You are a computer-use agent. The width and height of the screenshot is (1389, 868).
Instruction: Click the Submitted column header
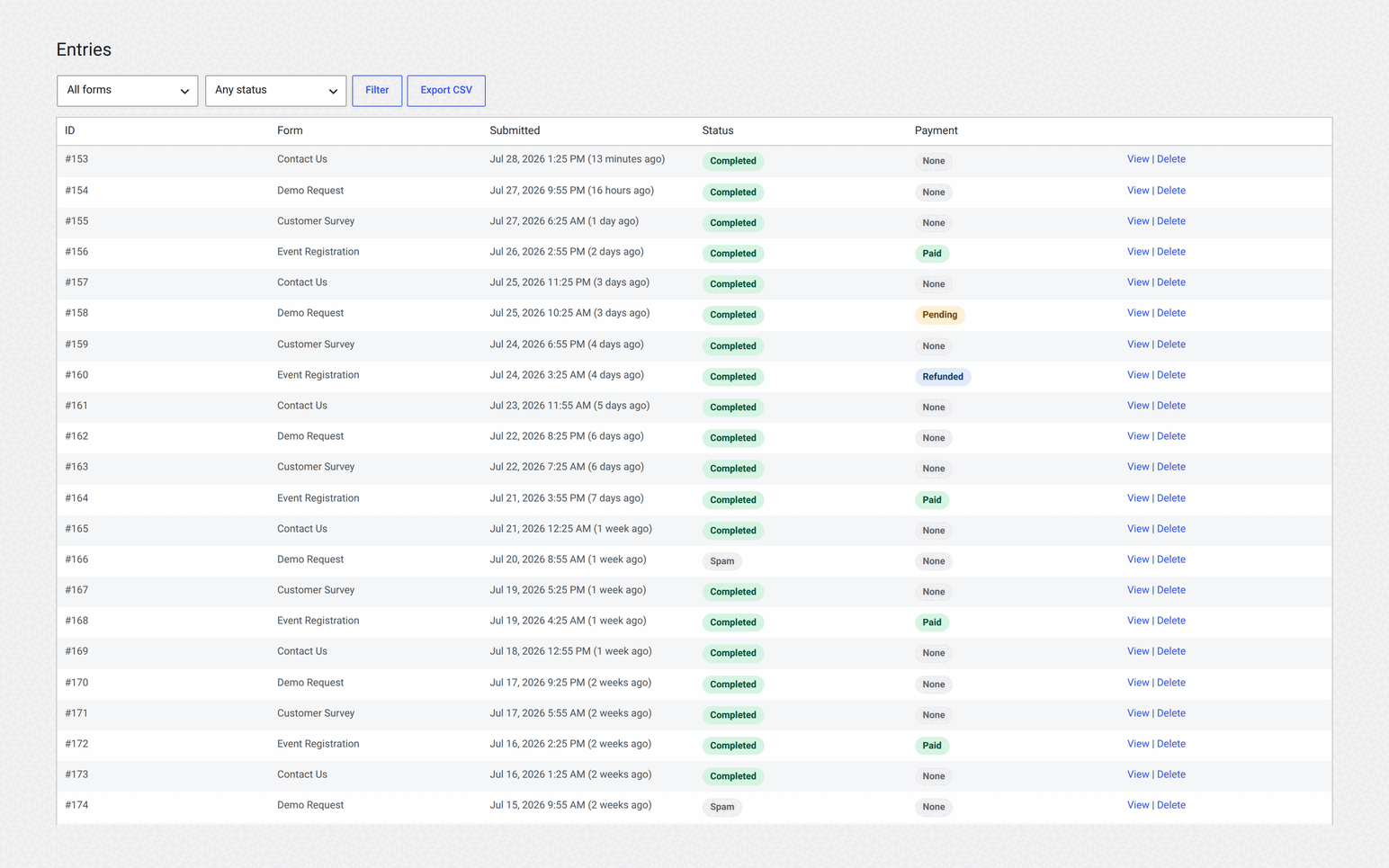(x=515, y=130)
